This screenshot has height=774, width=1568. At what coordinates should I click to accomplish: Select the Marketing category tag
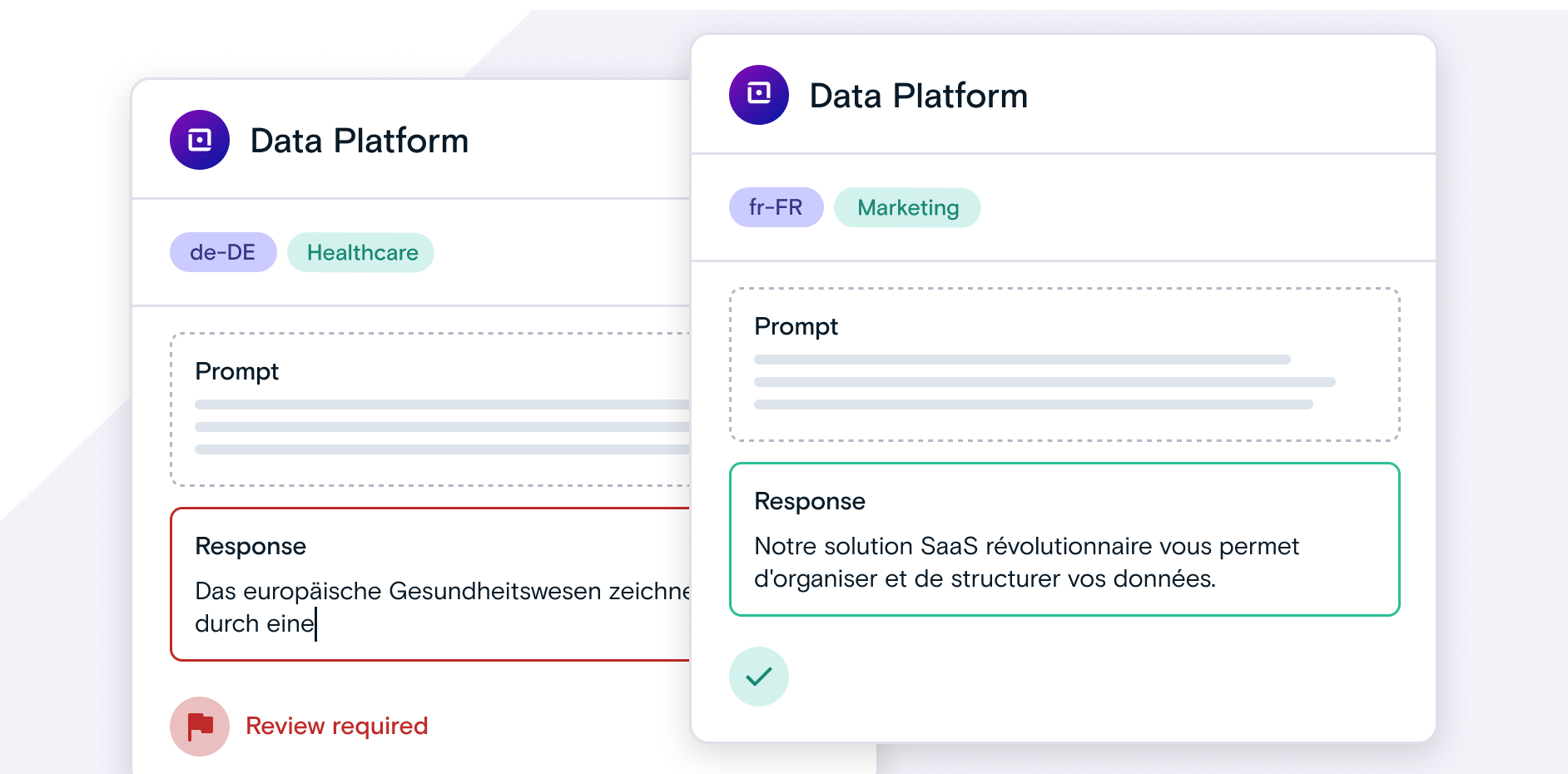907,207
